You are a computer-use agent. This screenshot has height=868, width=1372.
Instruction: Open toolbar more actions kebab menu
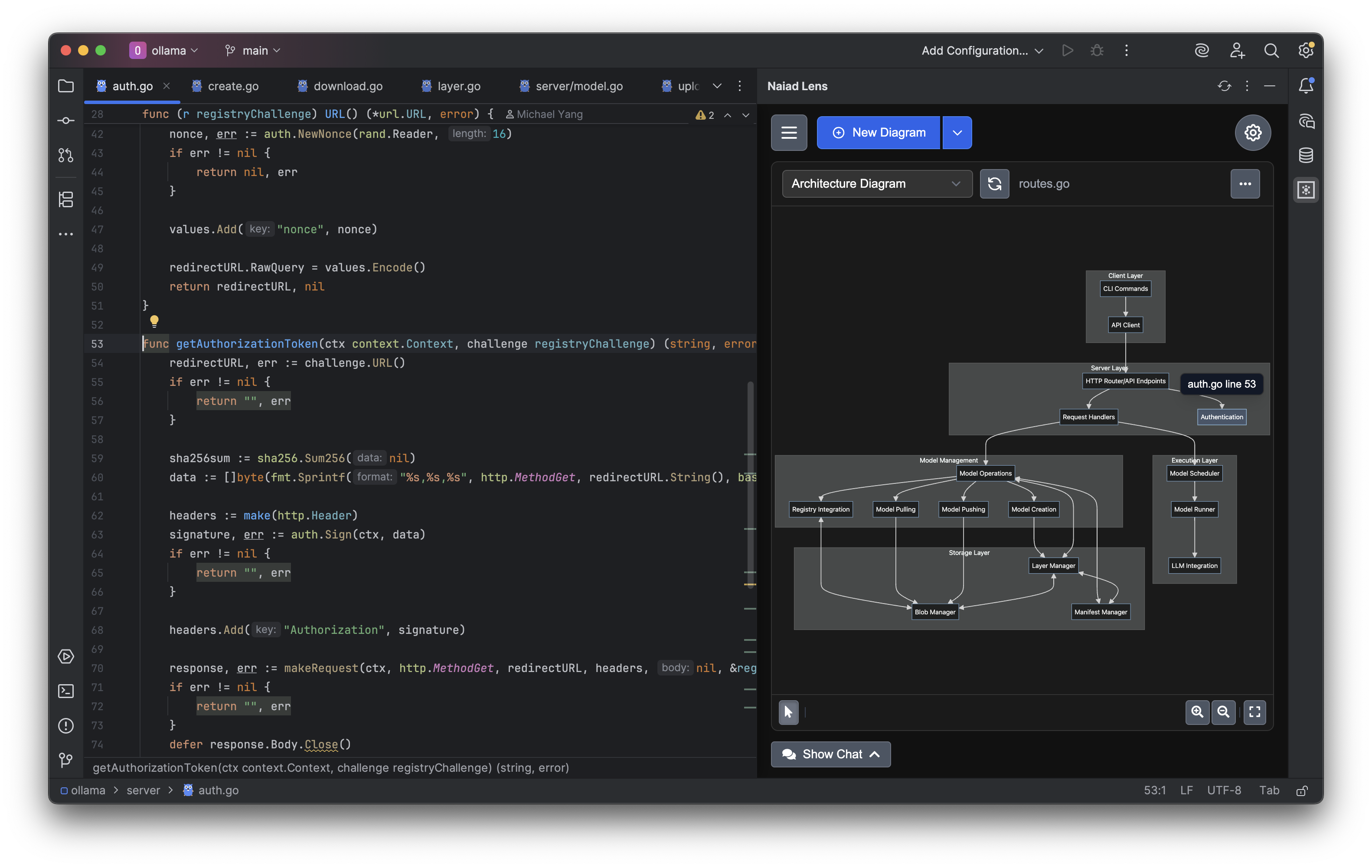pyautogui.click(x=1127, y=51)
